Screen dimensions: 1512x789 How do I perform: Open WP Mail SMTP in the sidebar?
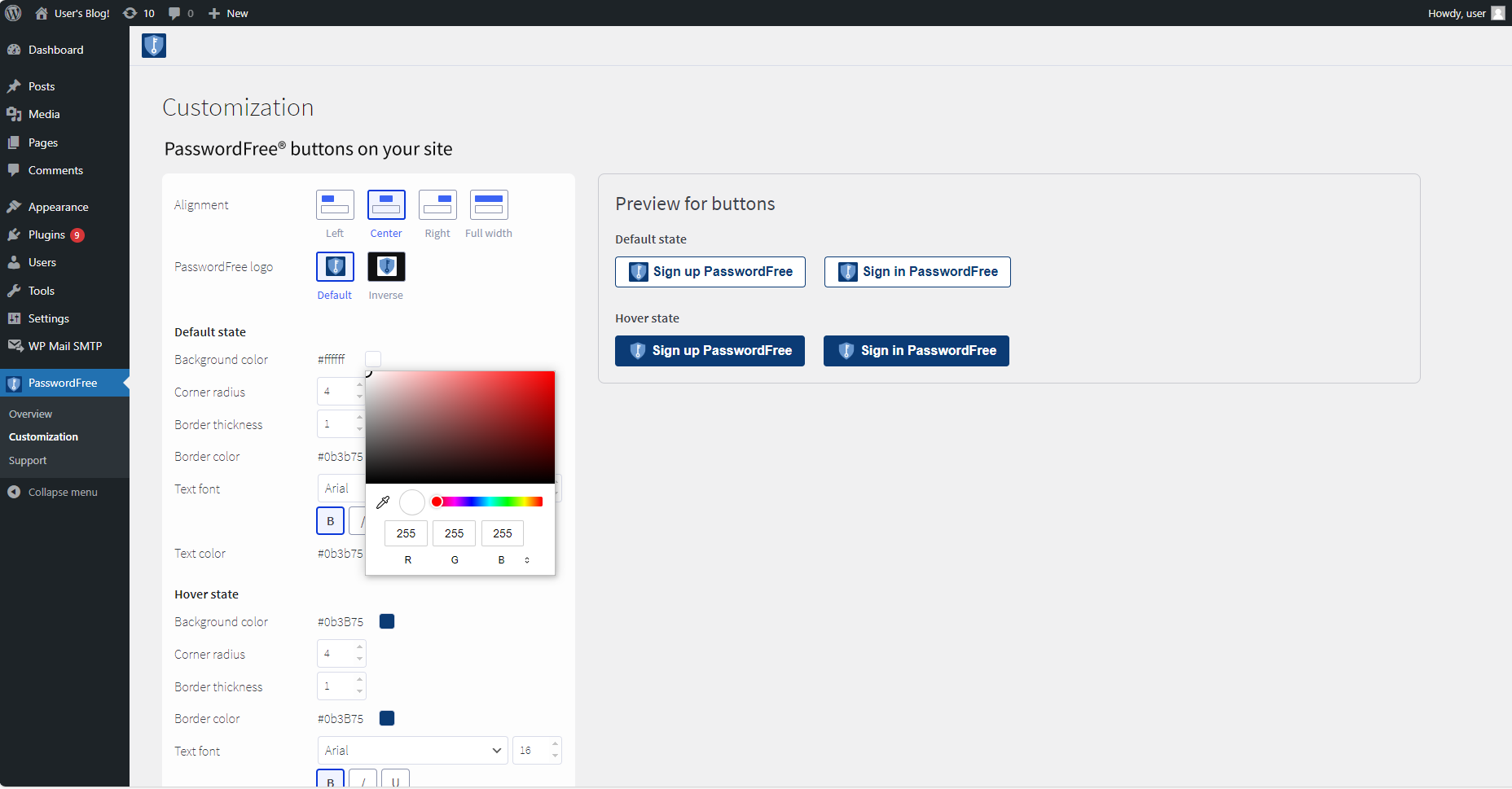(x=64, y=346)
